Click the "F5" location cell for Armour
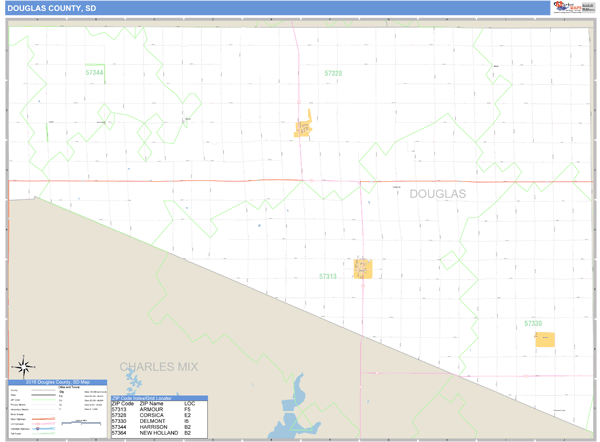The width and height of the screenshot is (600, 442). point(187,409)
